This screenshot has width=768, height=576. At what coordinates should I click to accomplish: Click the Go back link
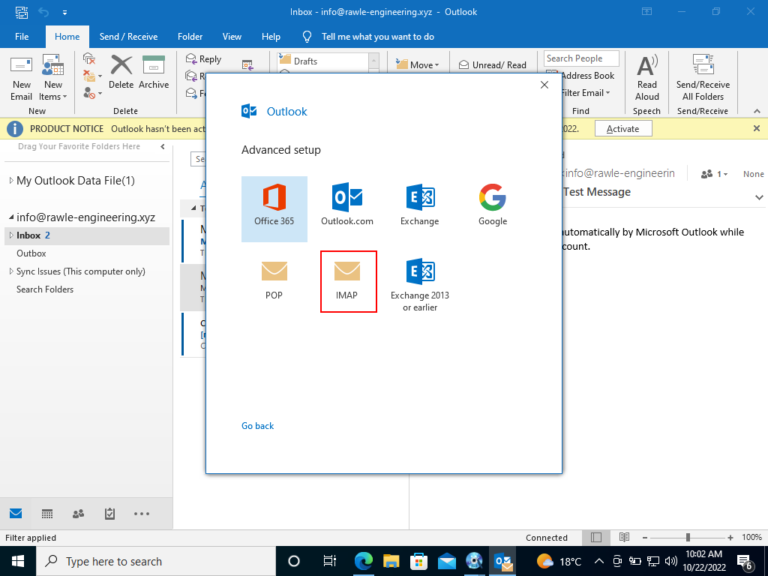click(258, 426)
